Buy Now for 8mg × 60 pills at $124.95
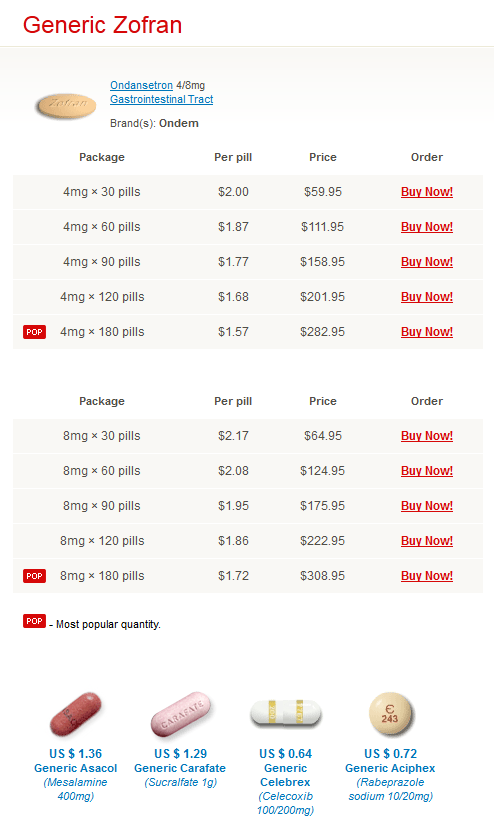 [427, 471]
